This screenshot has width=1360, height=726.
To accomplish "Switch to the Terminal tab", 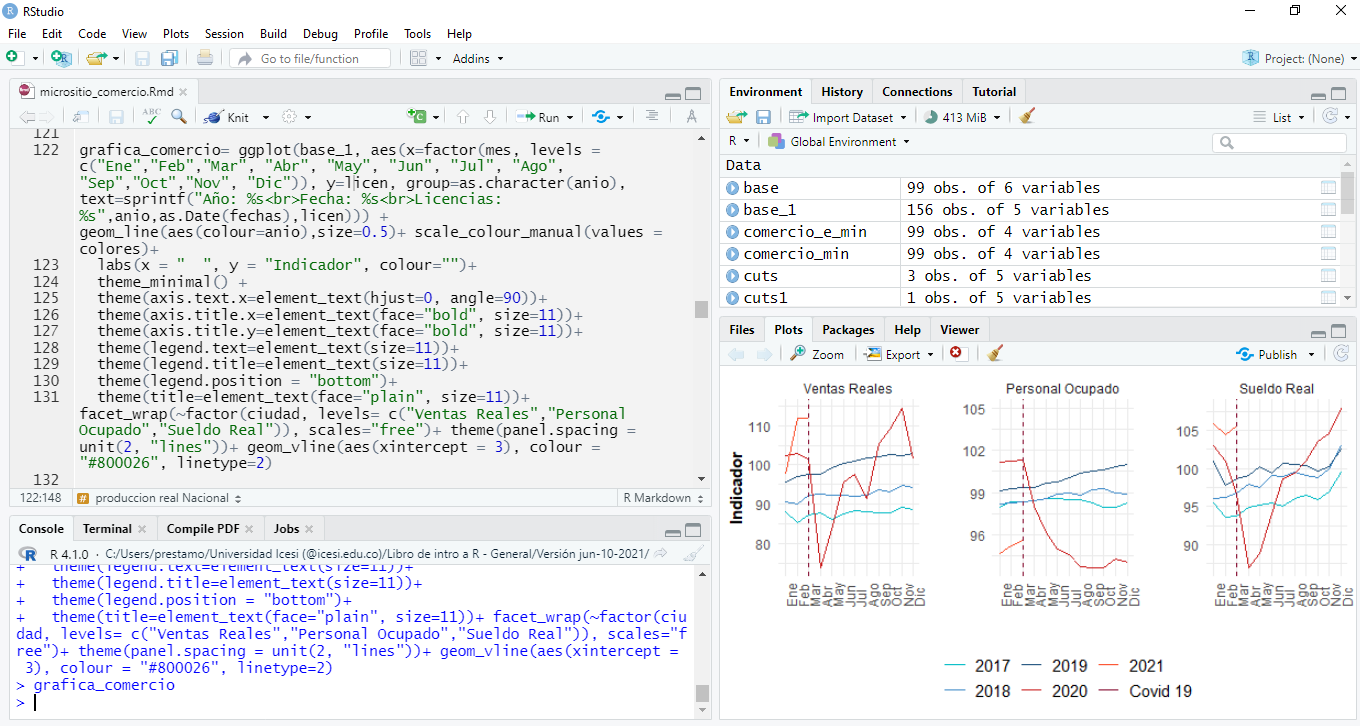I will [108, 528].
